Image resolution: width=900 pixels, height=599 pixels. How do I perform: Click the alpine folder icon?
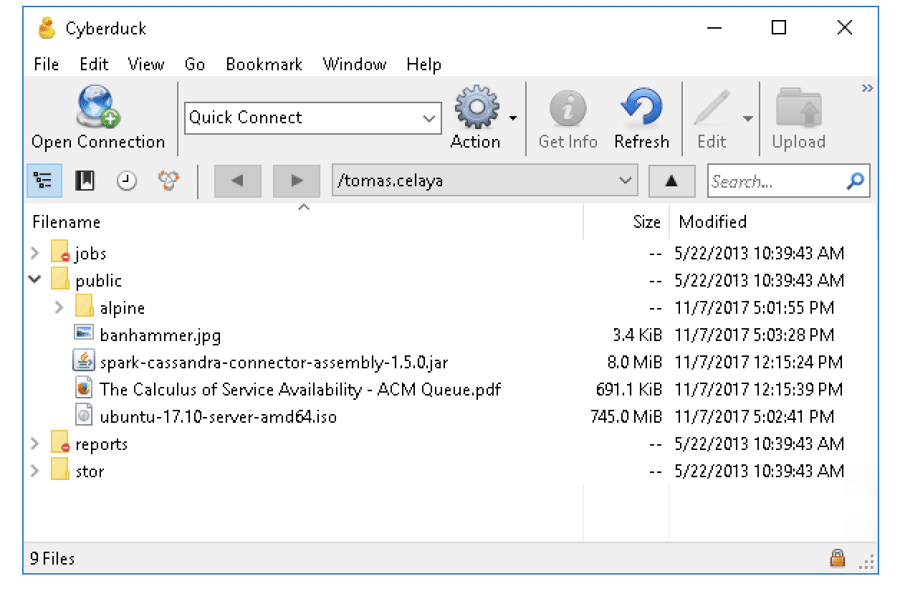coord(84,306)
